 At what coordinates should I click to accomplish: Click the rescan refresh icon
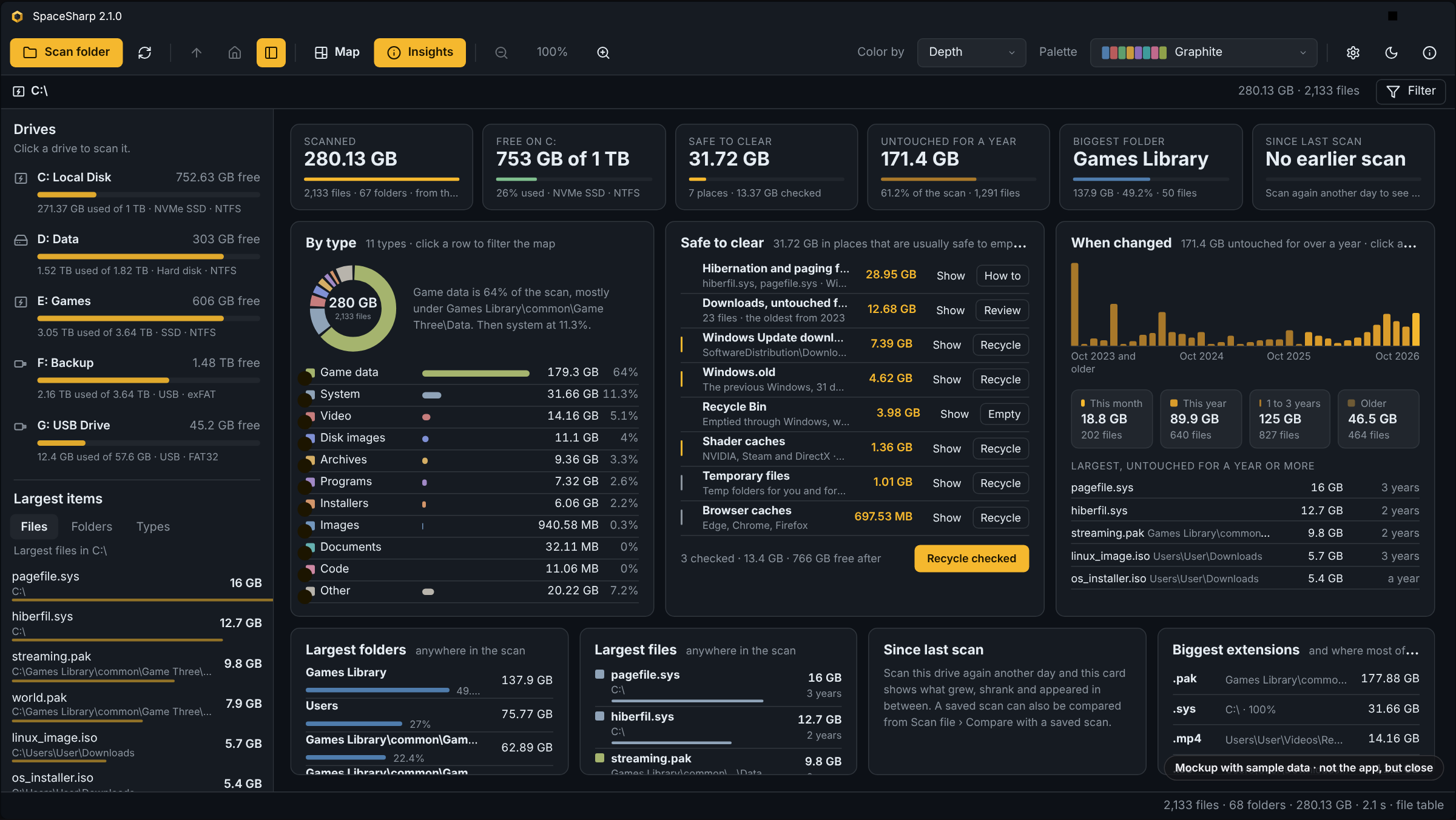coord(144,53)
